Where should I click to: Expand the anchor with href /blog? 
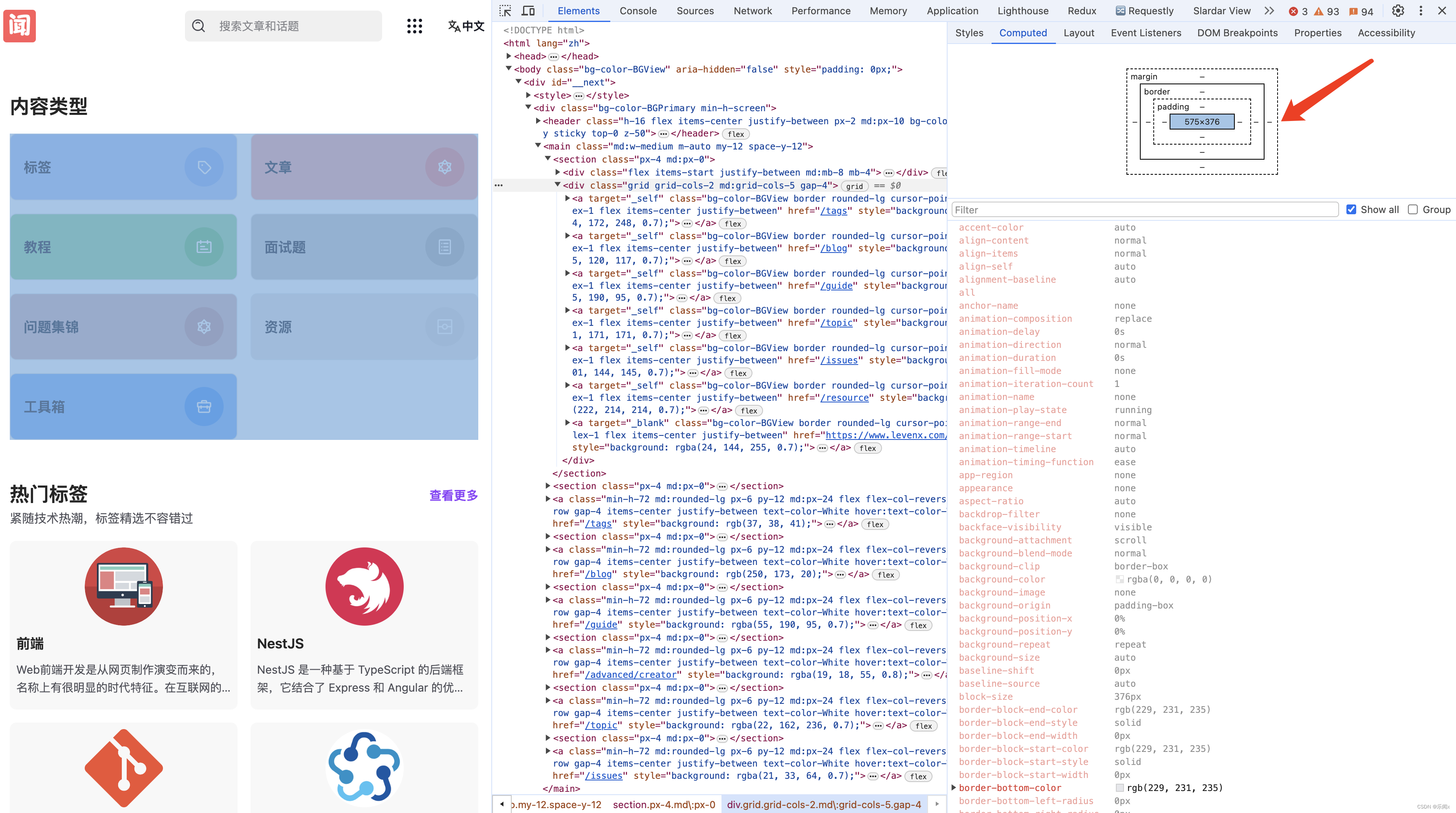(x=567, y=235)
